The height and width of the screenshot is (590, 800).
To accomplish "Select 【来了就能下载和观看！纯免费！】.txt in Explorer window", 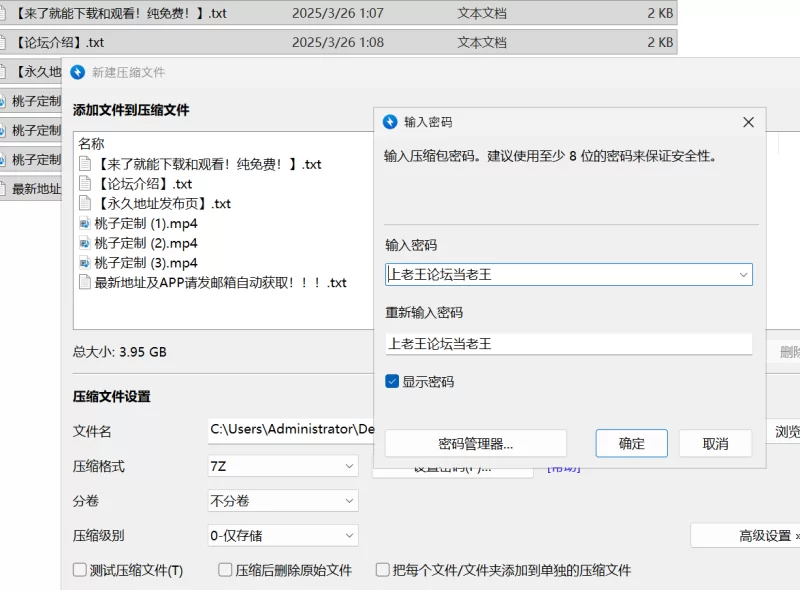I will (337, 13).
